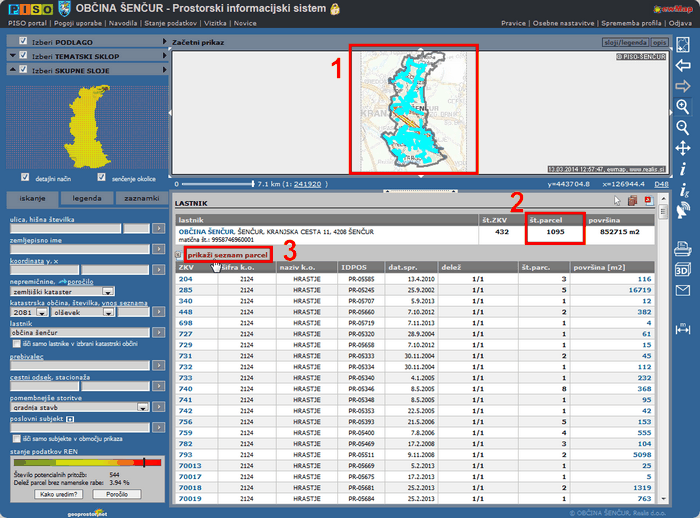This screenshot has width=700, height=518.
Task: Activate the pan map tool
Action: [x=683, y=148]
